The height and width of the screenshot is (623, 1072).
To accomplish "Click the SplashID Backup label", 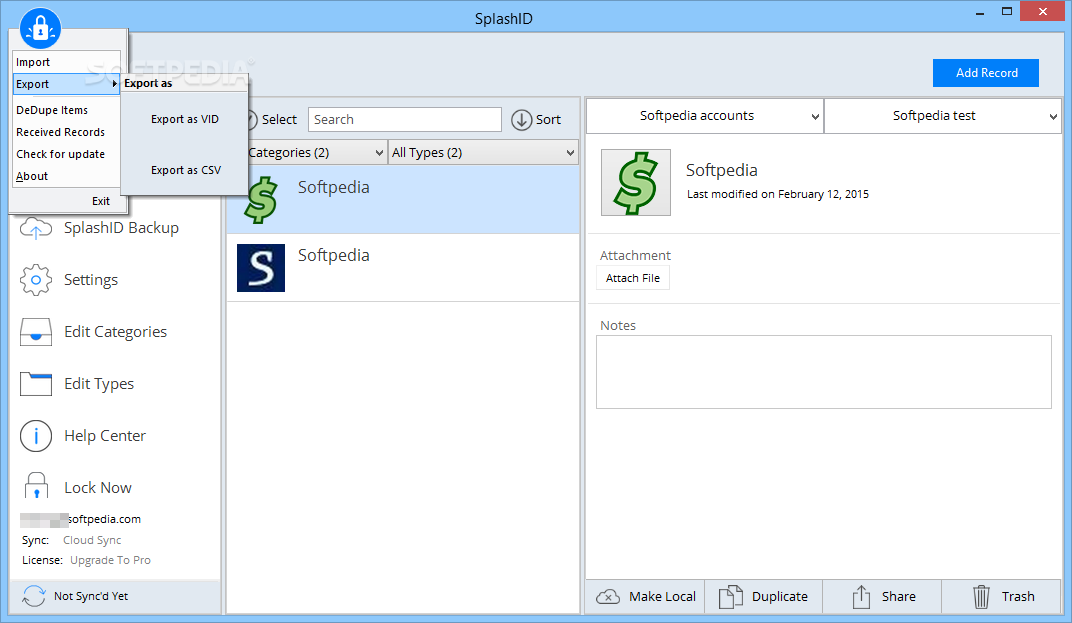I will (122, 228).
